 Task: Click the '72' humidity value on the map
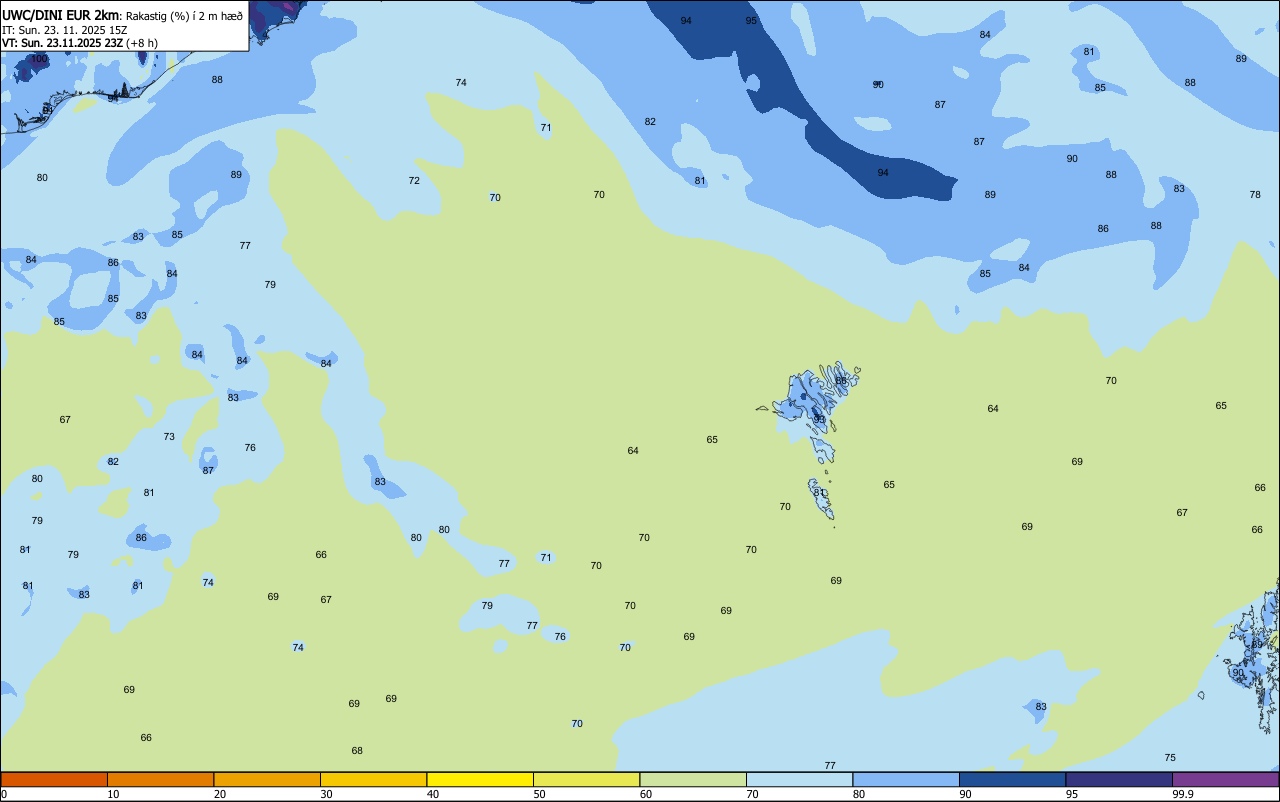pyautogui.click(x=414, y=181)
